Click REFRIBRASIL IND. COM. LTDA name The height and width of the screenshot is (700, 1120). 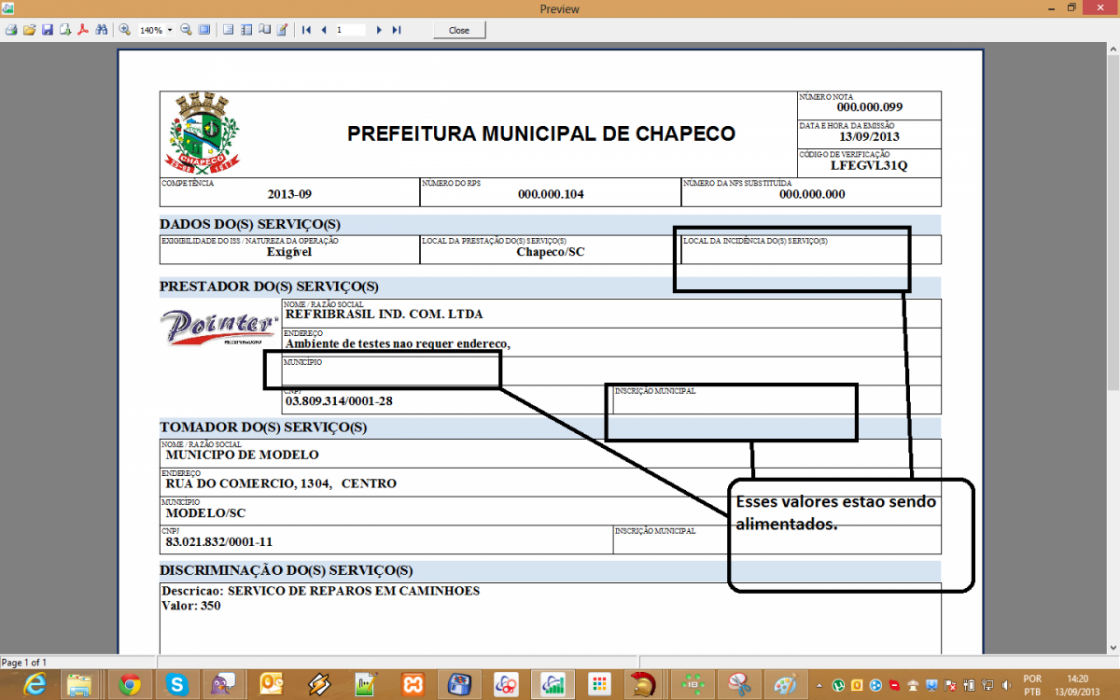(x=384, y=314)
